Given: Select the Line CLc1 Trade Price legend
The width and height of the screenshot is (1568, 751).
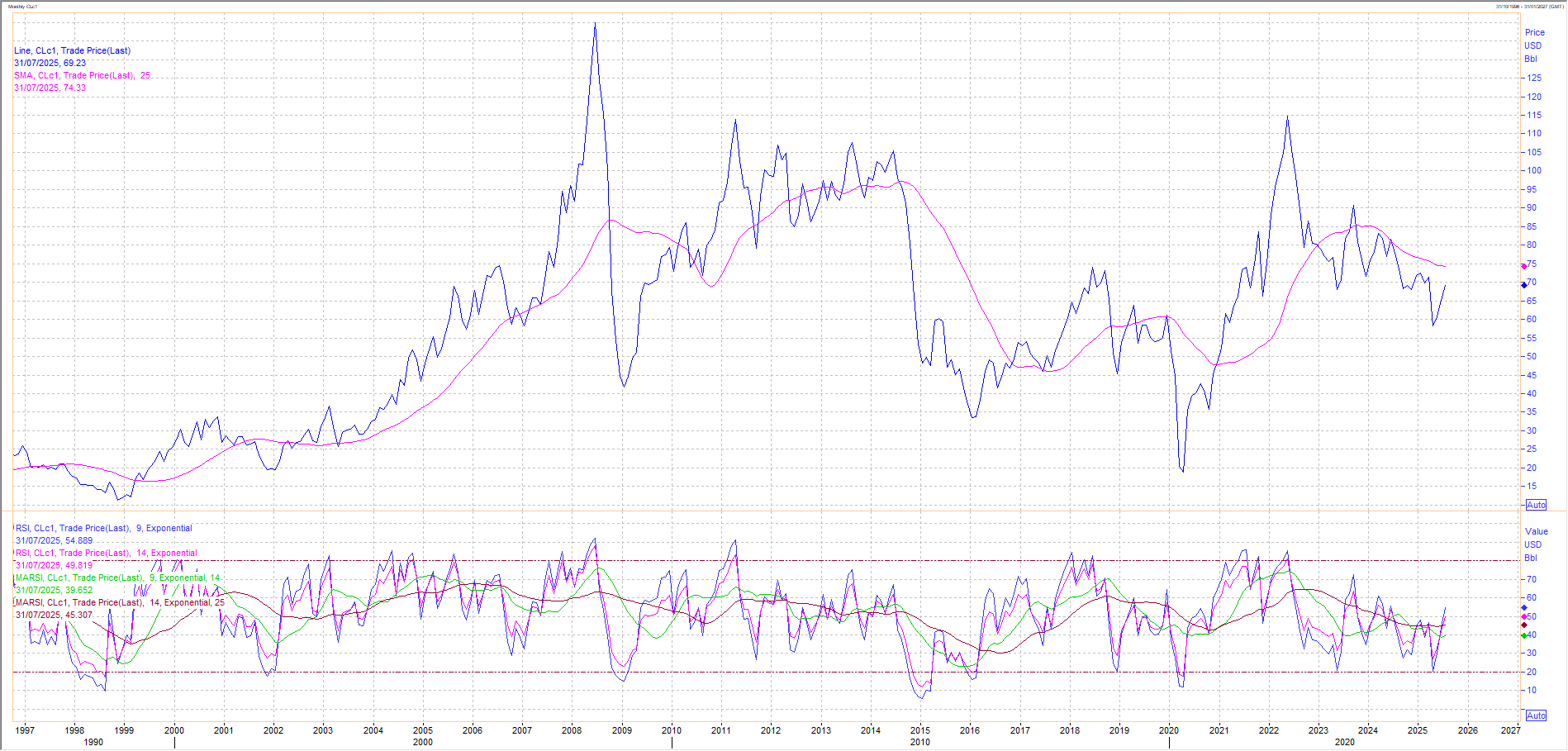Looking at the screenshot, I should point(72,50).
